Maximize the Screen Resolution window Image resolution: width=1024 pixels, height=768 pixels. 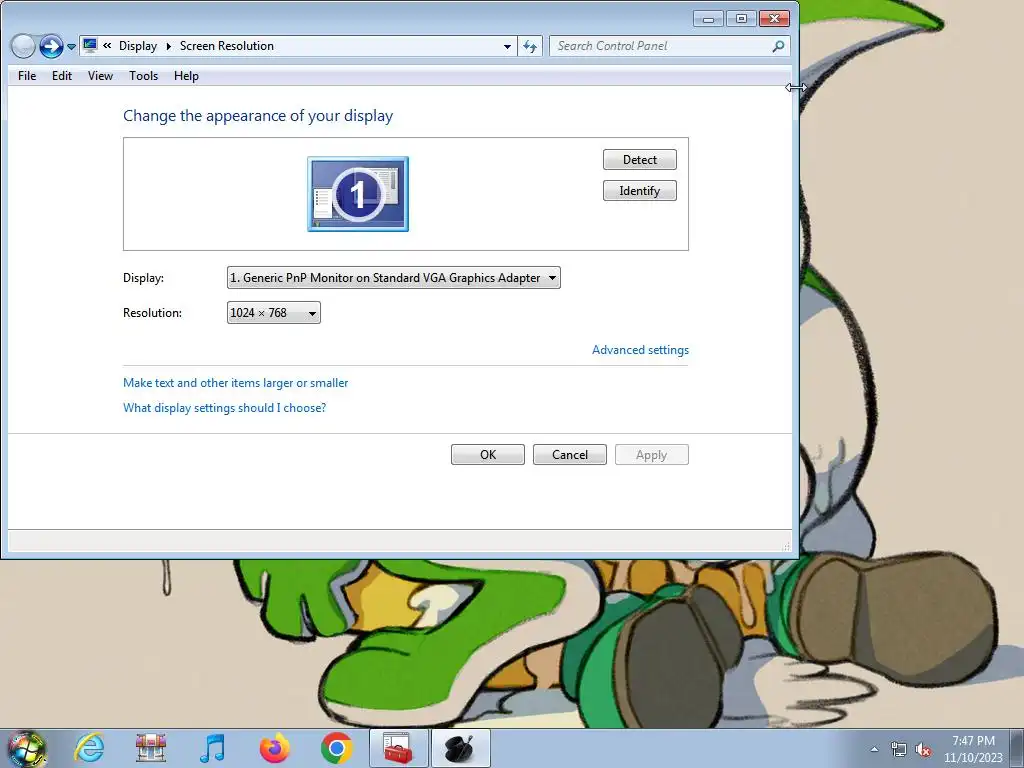[741, 18]
